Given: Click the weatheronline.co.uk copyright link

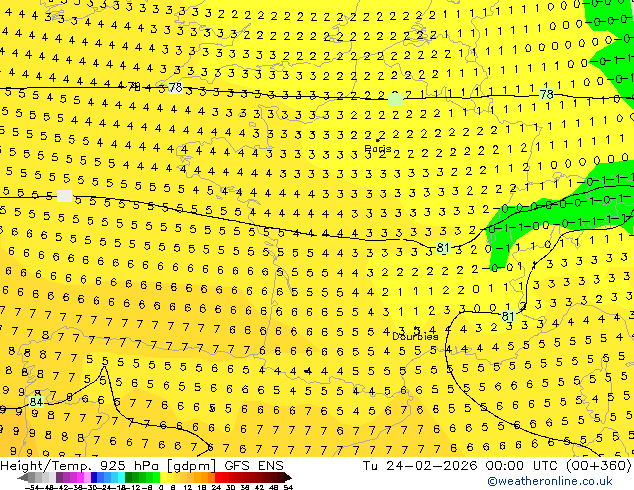Looking at the screenshot, I should click(x=550, y=482).
